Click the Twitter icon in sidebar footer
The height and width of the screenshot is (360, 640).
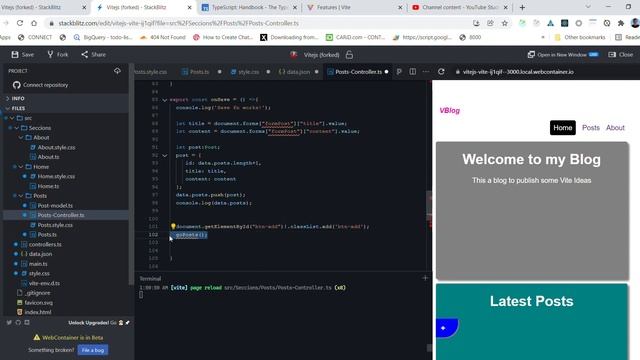9,322
